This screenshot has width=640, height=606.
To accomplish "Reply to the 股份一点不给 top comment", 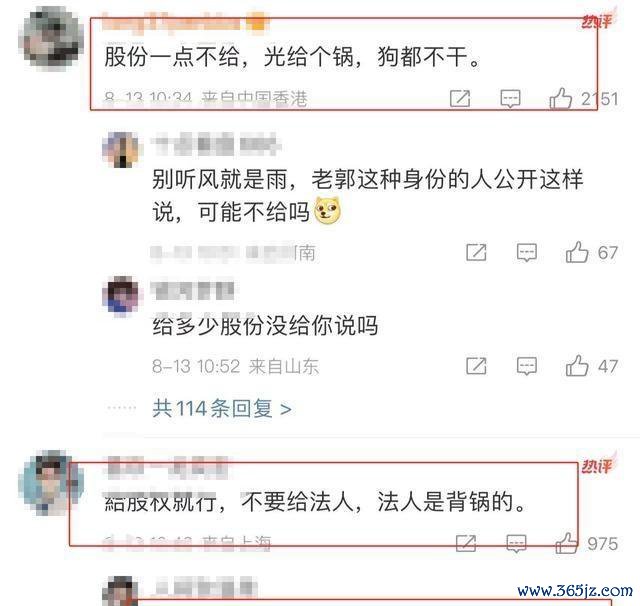I will tap(511, 99).
